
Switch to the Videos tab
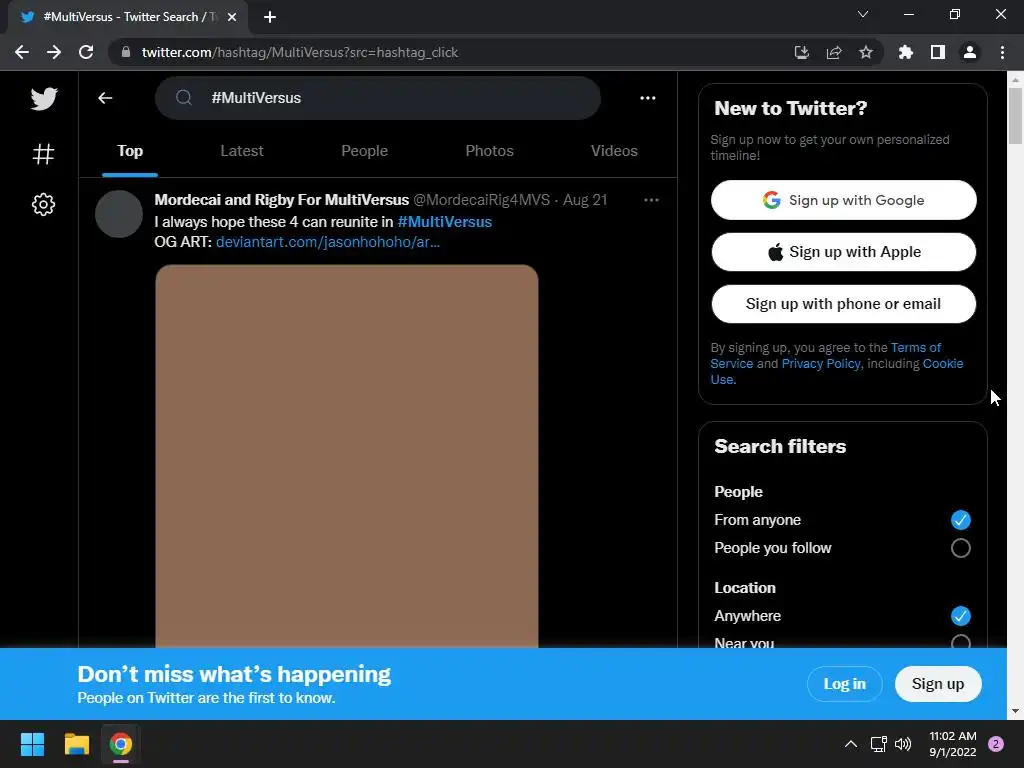(x=614, y=151)
